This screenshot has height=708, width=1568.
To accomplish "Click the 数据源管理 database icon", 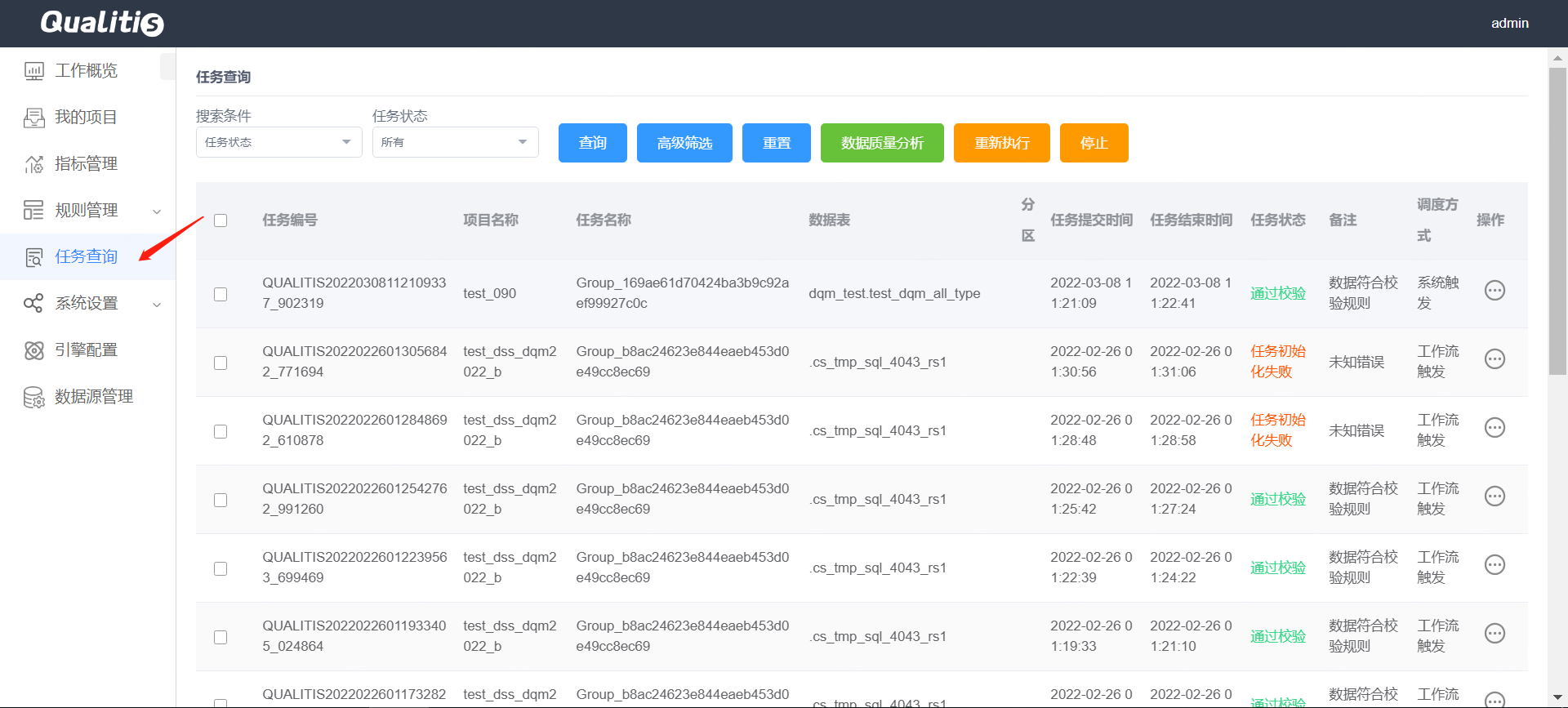I will tap(33, 397).
